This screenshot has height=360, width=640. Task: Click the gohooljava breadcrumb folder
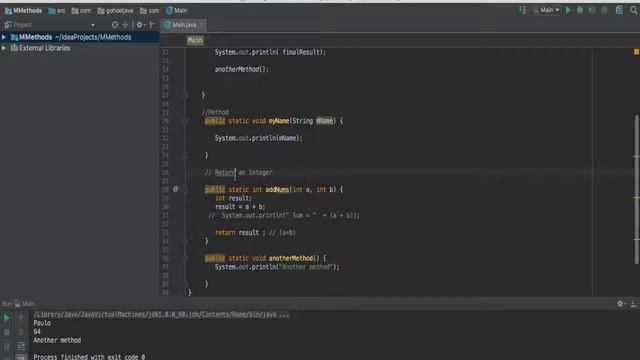116,11
